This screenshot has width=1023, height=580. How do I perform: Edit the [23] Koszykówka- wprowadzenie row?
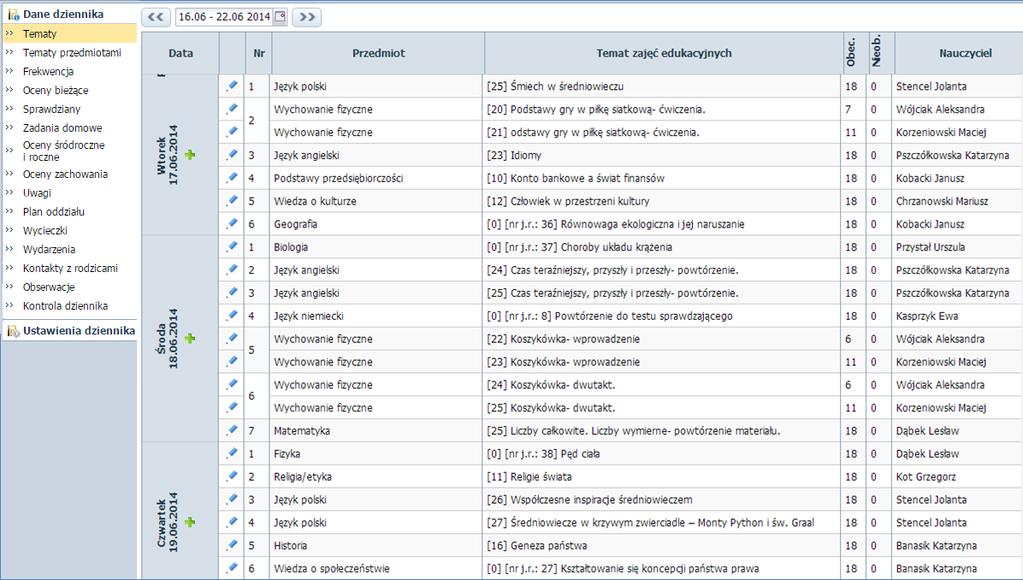point(232,361)
